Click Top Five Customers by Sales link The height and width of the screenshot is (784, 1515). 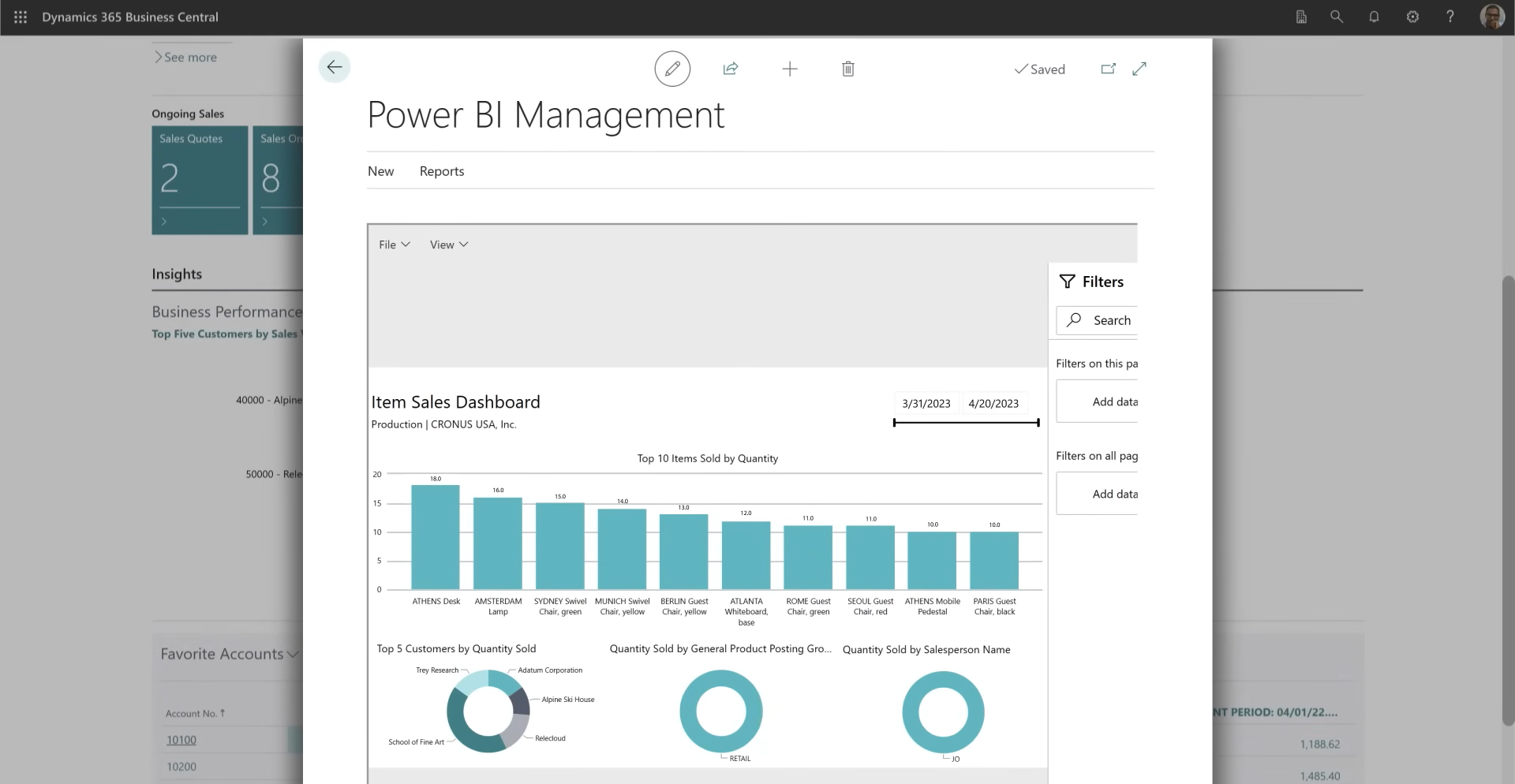(226, 334)
